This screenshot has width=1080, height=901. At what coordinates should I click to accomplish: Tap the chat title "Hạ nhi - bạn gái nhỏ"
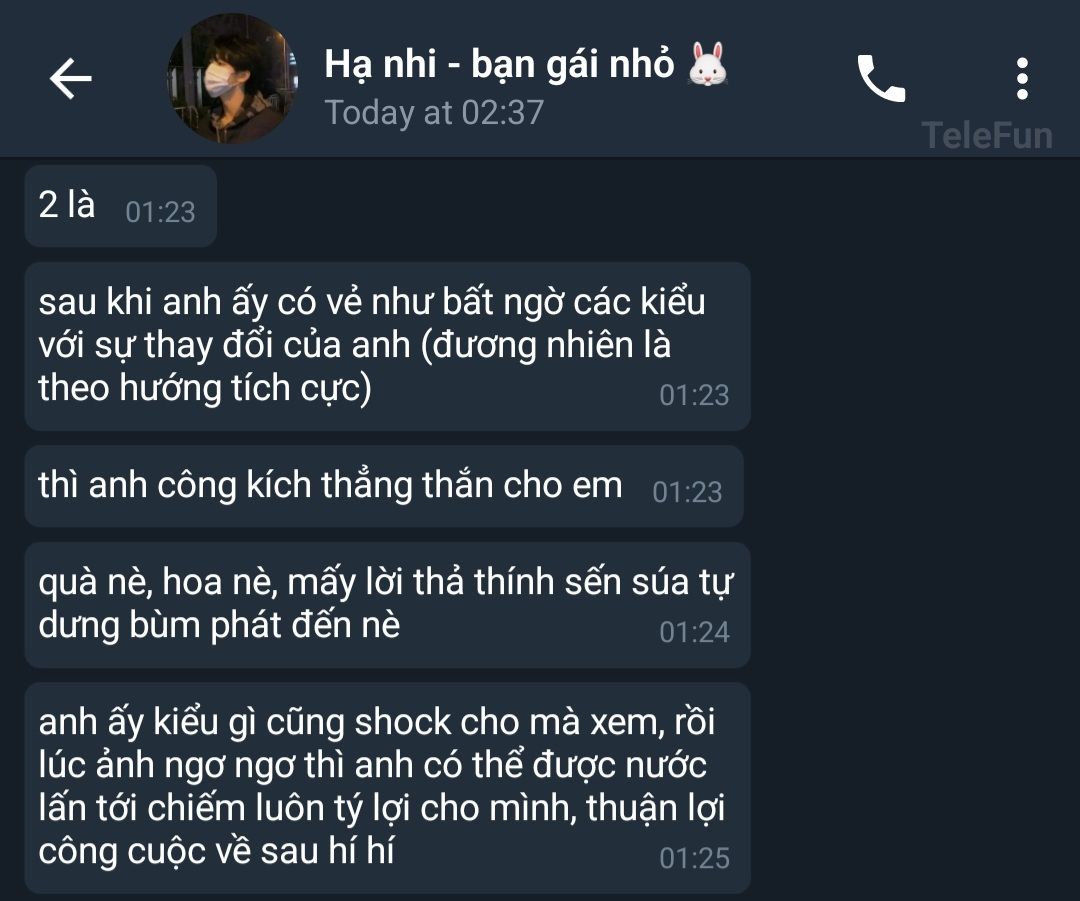click(499, 64)
